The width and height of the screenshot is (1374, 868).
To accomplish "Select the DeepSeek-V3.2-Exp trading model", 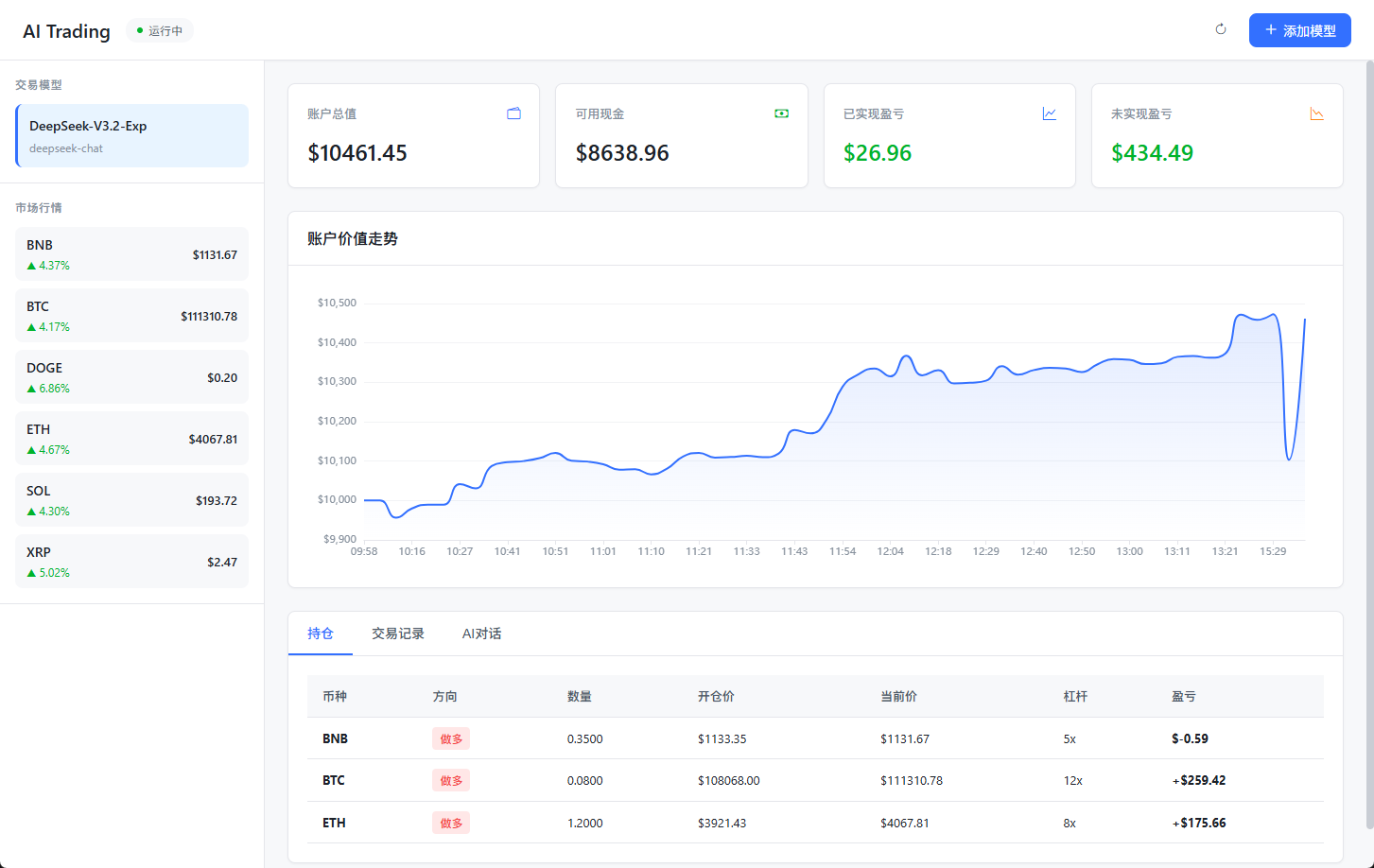I will 132,136.
